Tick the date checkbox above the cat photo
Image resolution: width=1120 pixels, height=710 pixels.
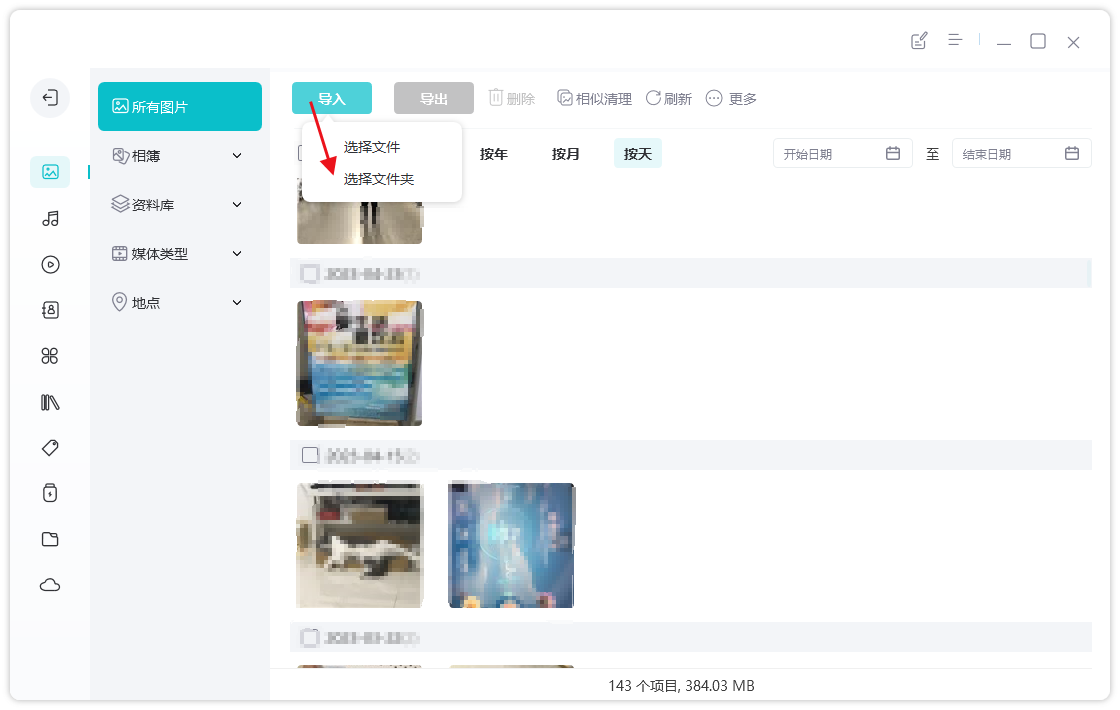click(310, 455)
